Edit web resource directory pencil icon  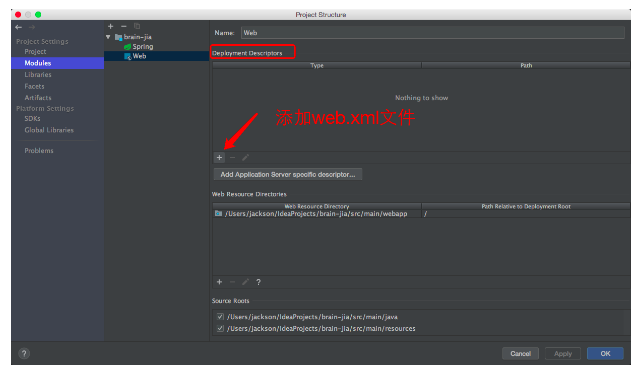click(x=245, y=282)
